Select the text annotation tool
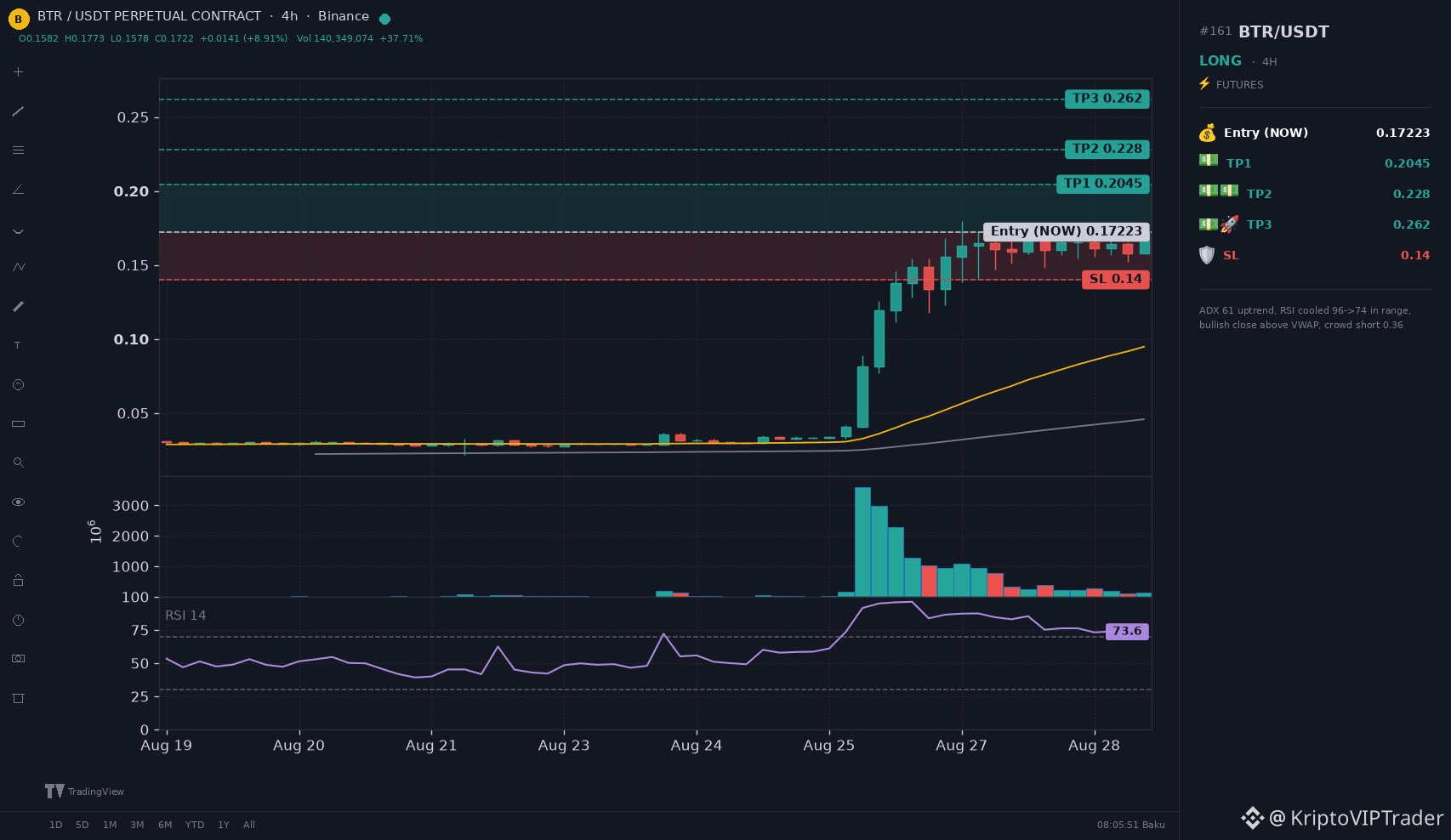 pos(18,345)
